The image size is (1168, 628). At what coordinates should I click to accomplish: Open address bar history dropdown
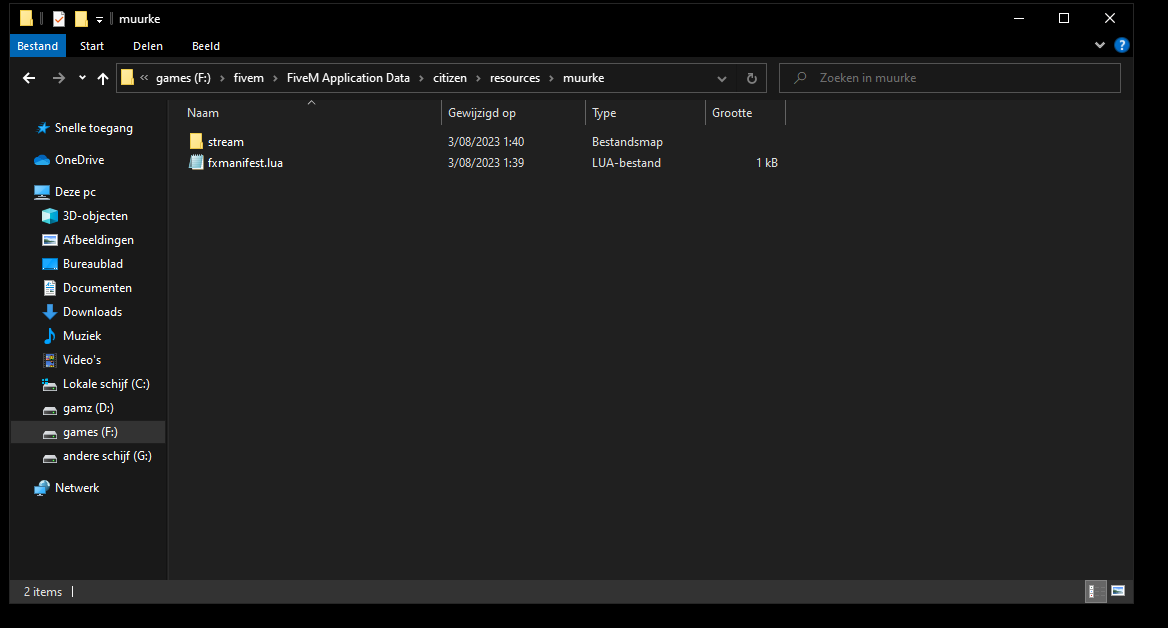(x=721, y=78)
